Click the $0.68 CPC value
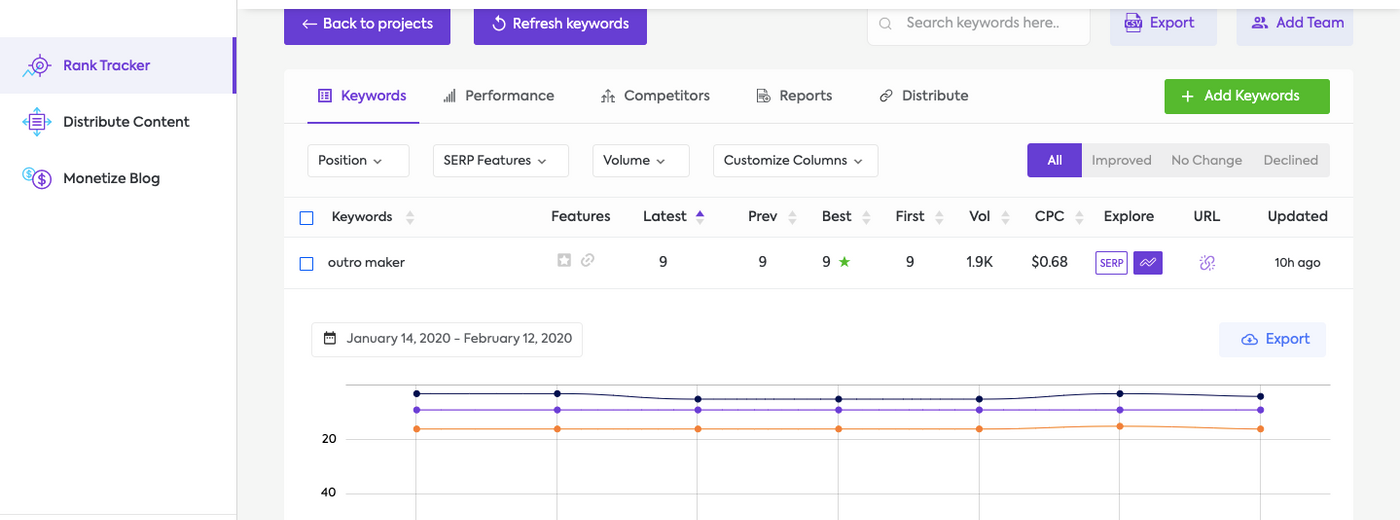This screenshot has height=520, width=1400. pos(1049,262)
